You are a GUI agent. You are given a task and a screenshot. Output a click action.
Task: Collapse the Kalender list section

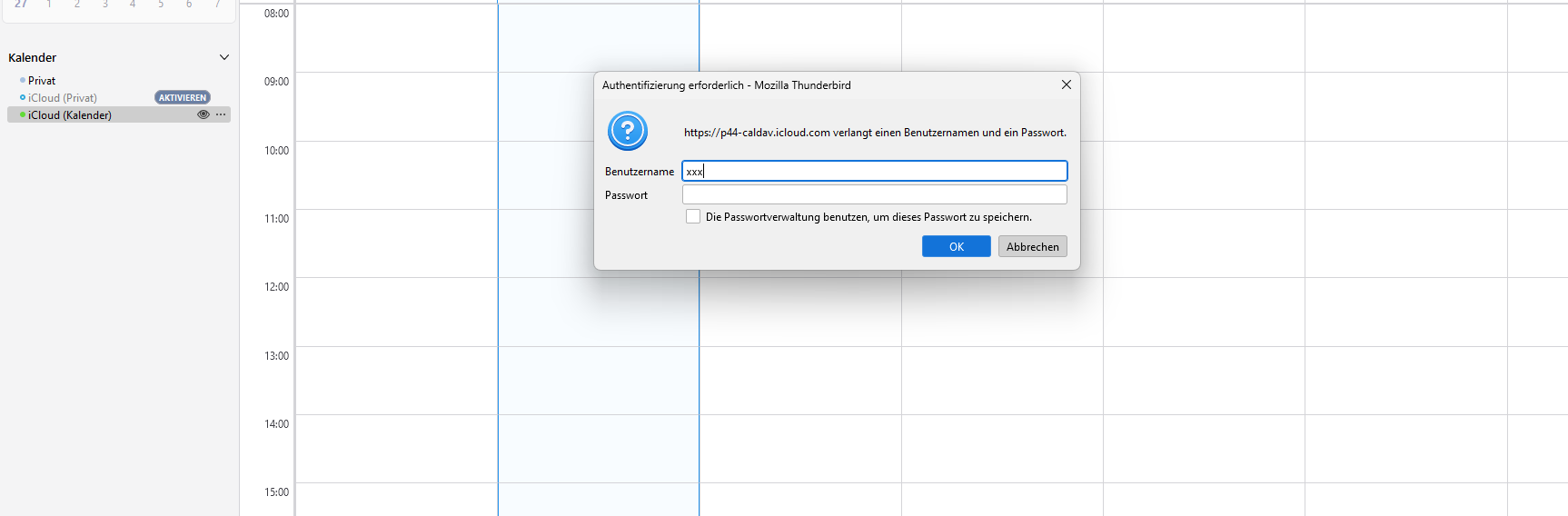(224, 57)
